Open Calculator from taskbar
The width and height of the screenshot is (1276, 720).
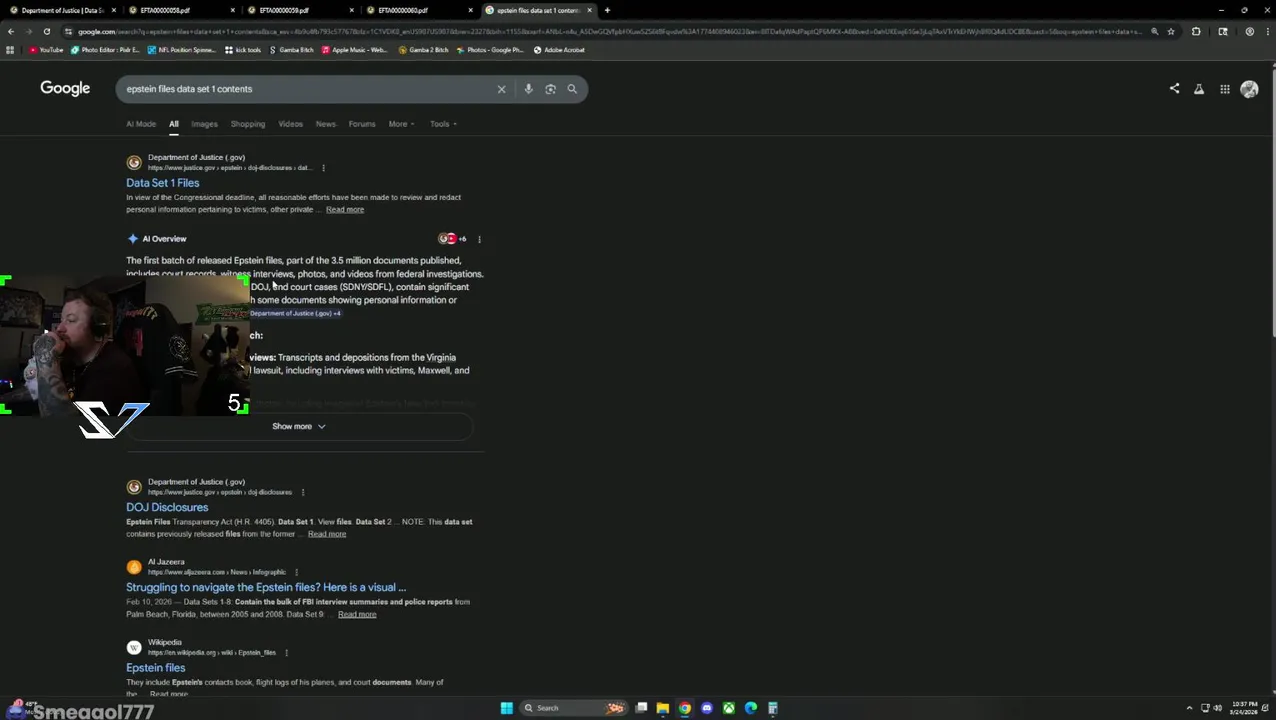tap(773, 708)
